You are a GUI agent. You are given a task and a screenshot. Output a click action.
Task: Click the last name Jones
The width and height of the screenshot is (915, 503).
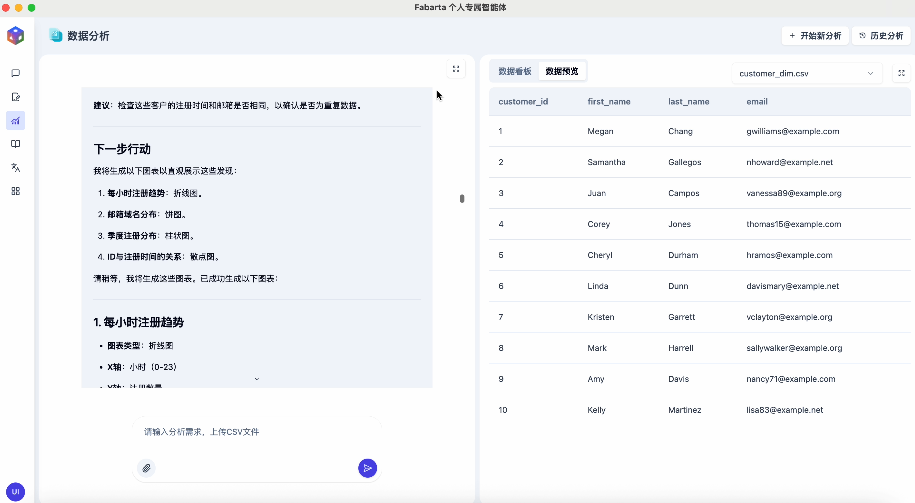tap(679, 224)
